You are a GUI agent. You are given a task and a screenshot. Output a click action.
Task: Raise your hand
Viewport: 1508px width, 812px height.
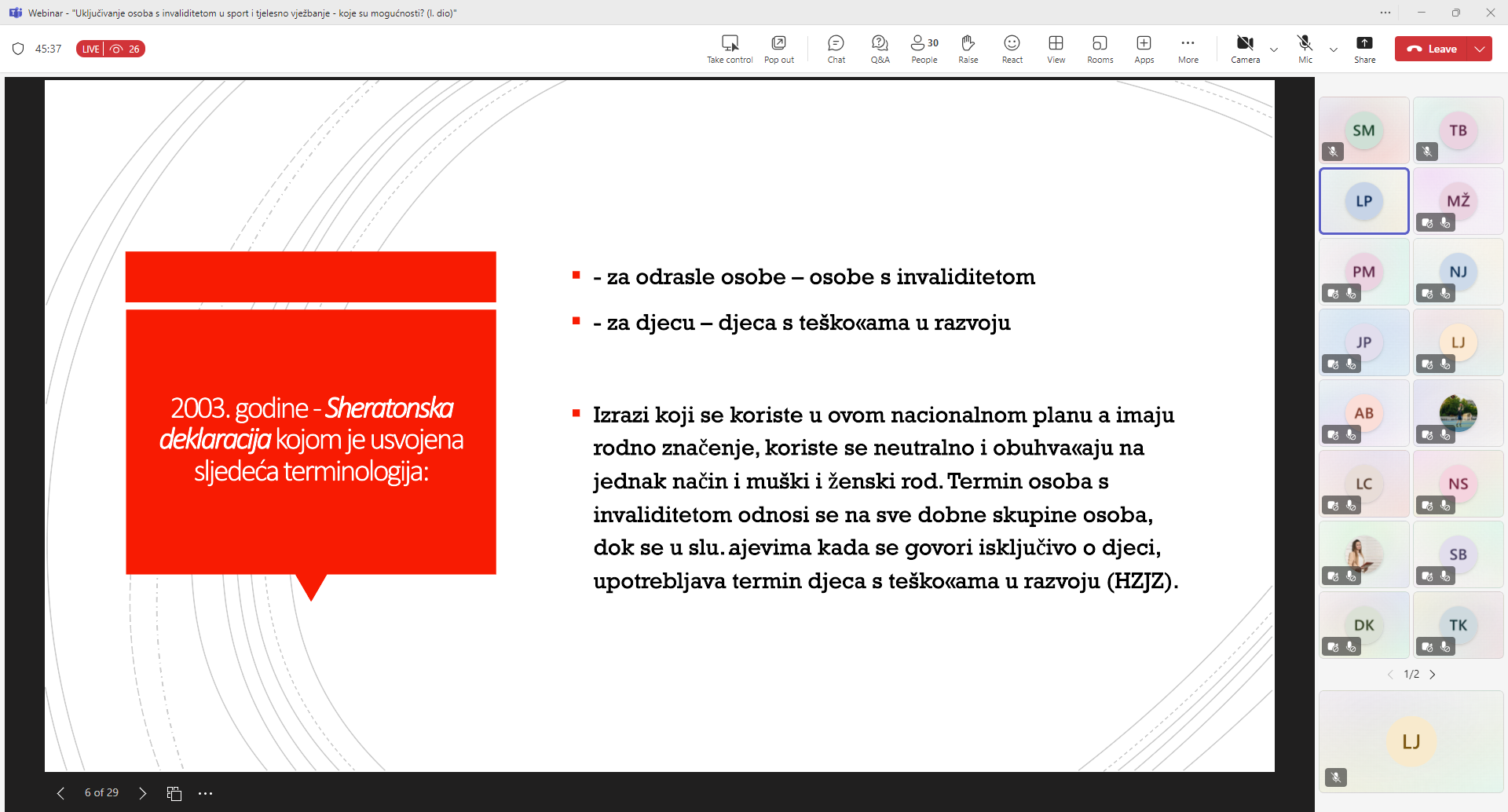(968, 49)
